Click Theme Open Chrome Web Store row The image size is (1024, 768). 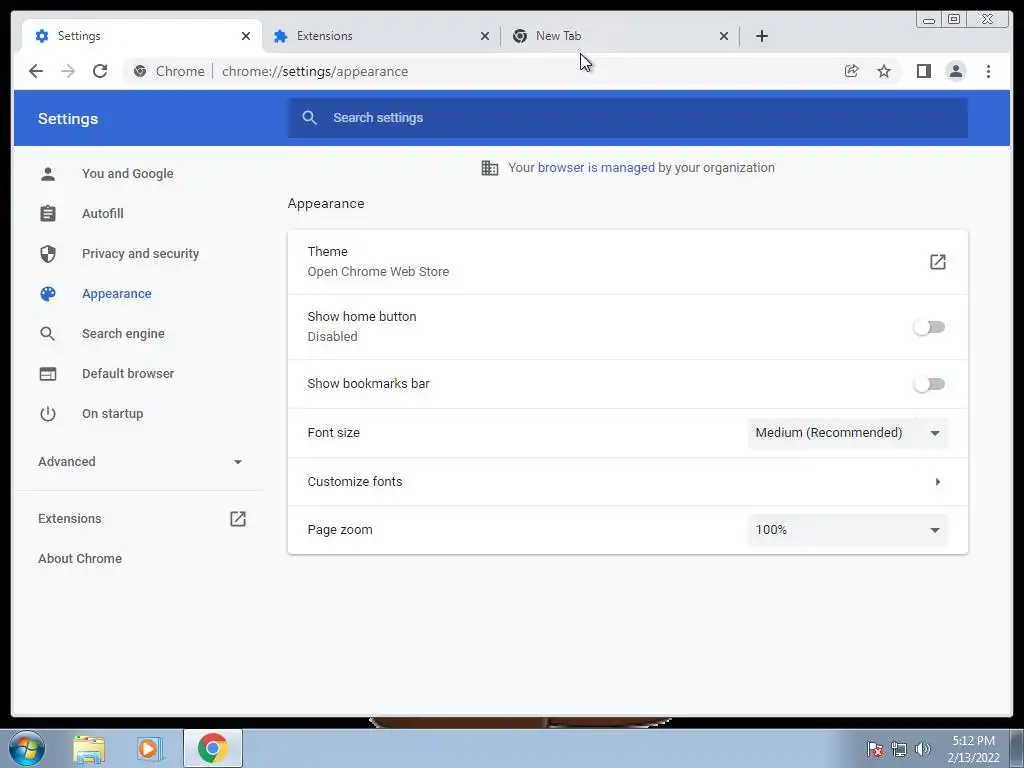coord(628,262)
